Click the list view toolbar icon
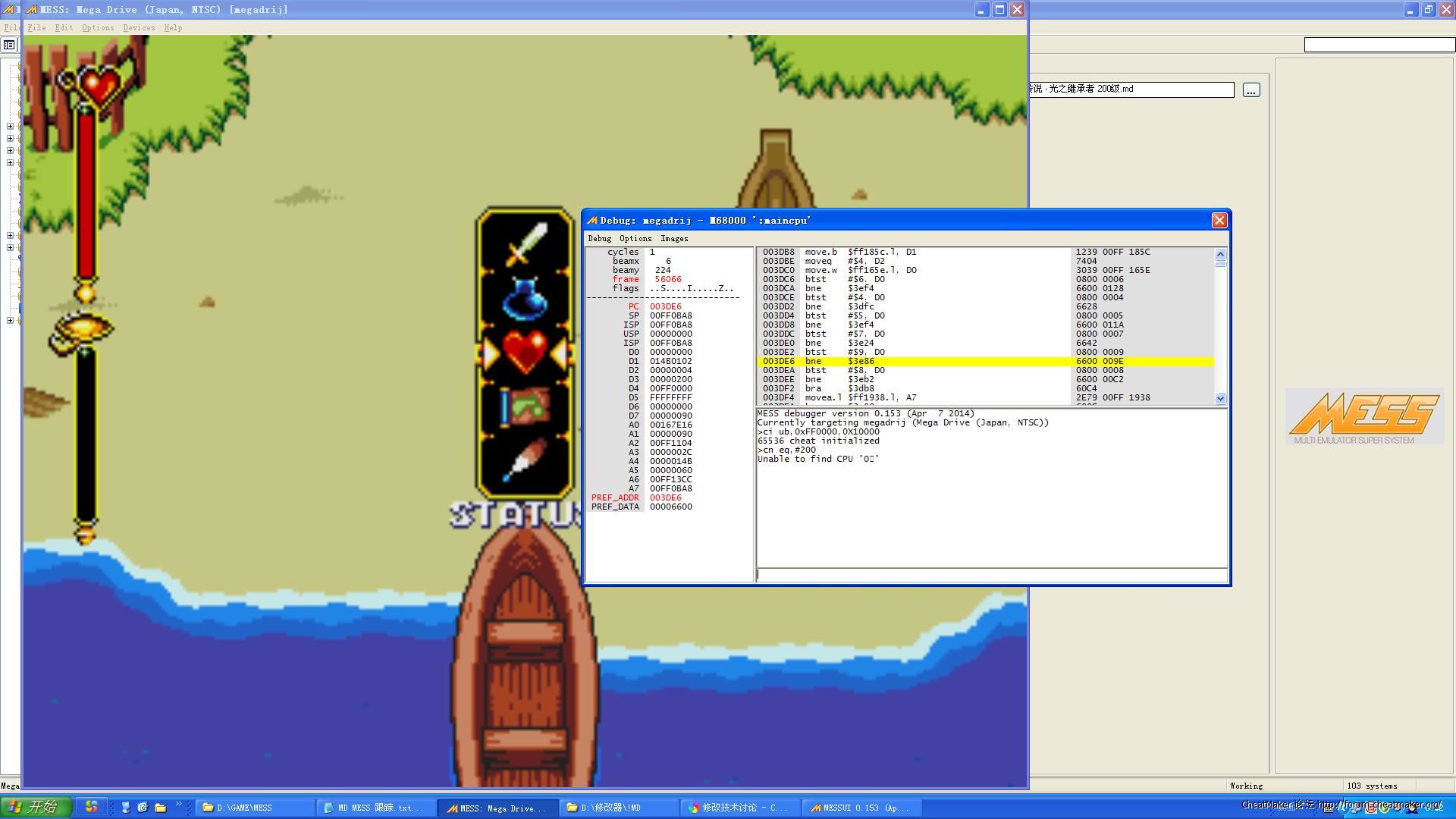Image resolution: width=1456 pixels, height=819 pixels. click(9, 45)
